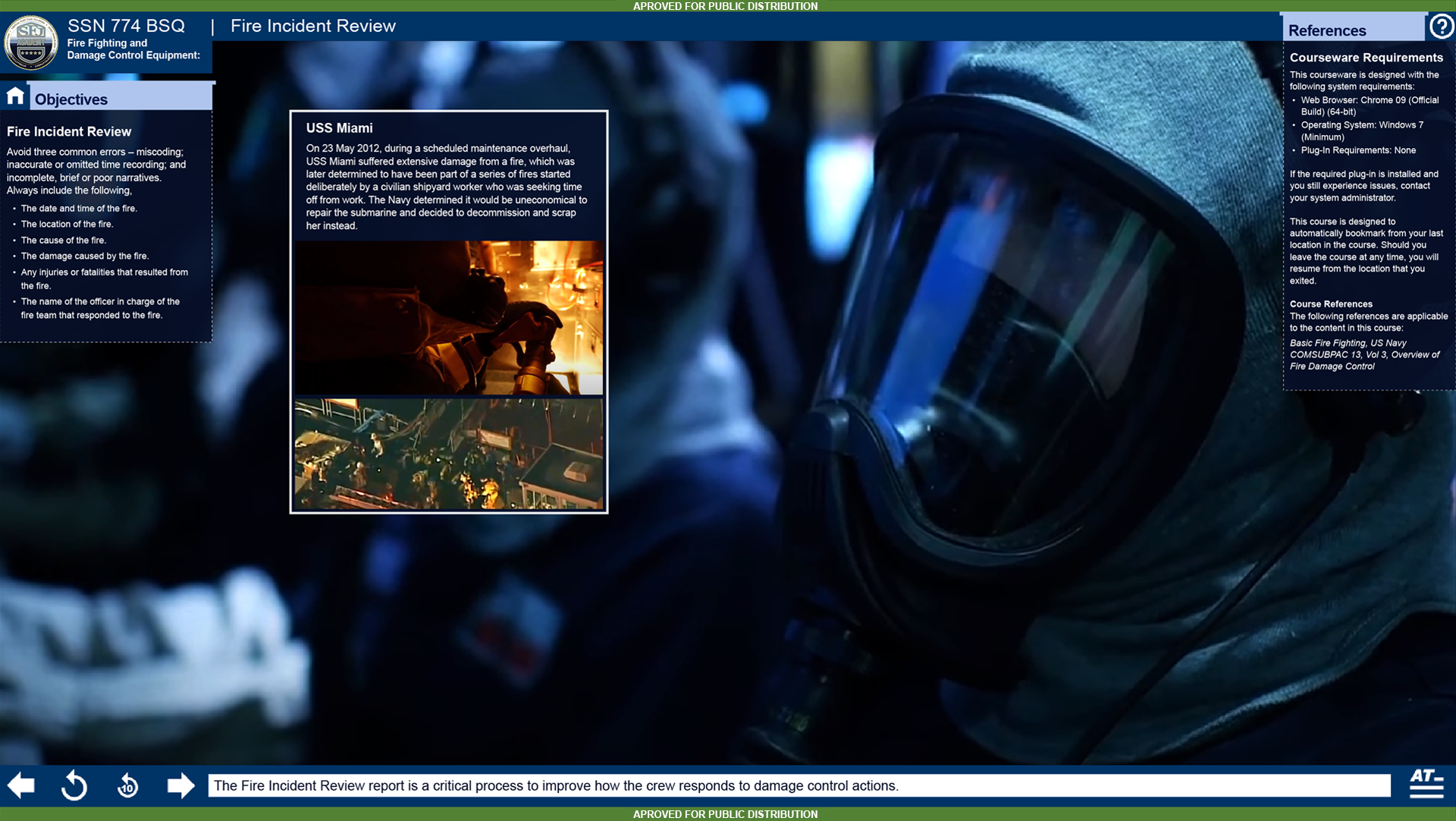The height and width of the screenshot is (821, 1456).
Task: Click the home icon
Action: [15, 96]
